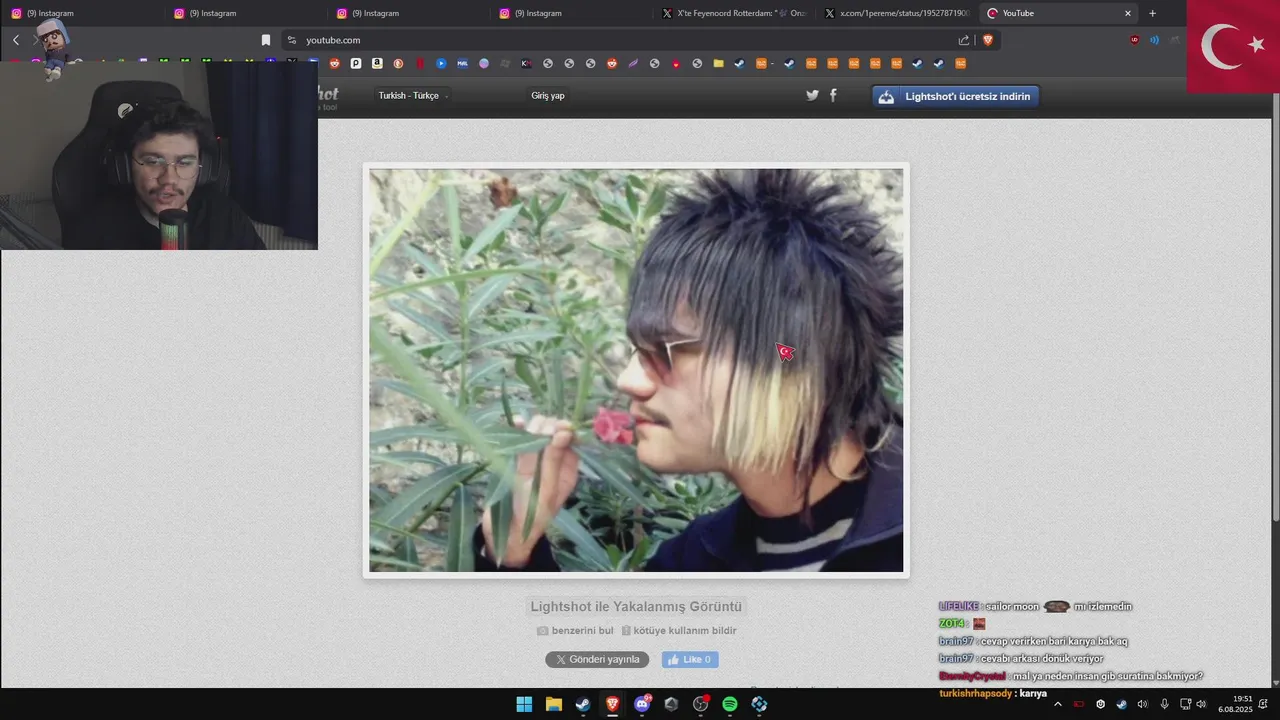The width and height of the screenshot is (1280, 720).
Task: Click Lightshot'ı ücretsiz indirin button
Action: tap(956, 96)
